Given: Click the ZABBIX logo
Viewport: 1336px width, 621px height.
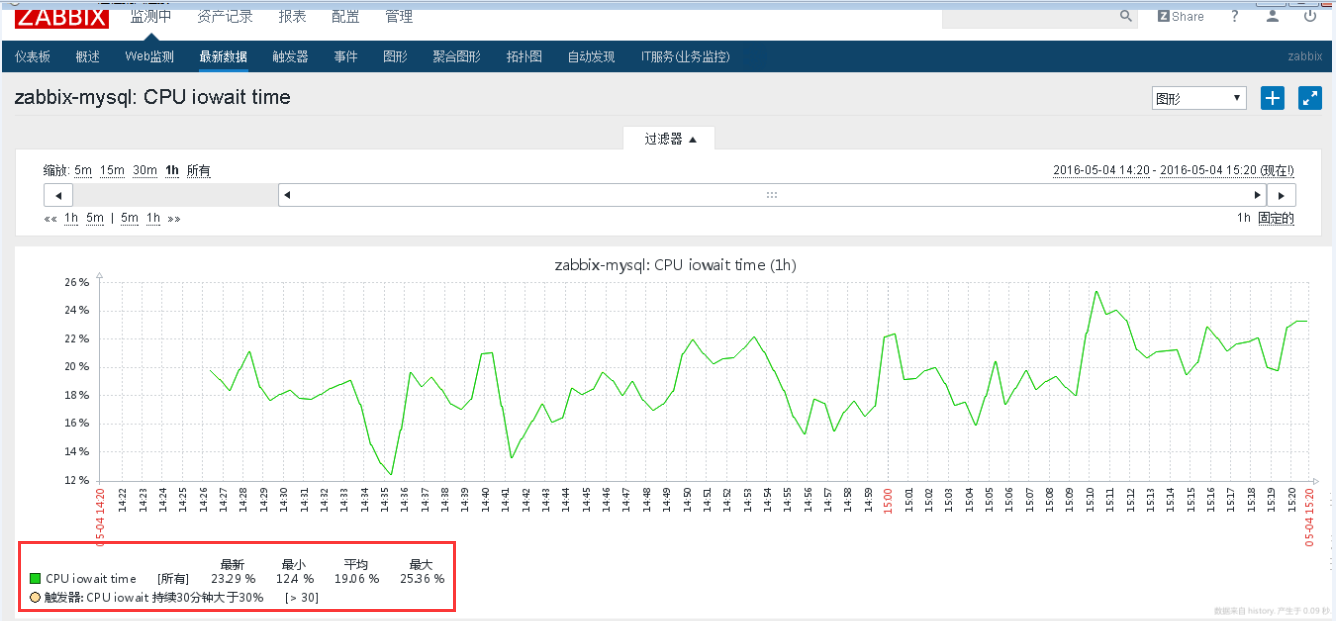Looking at the screenshot, I should (61, 15).
